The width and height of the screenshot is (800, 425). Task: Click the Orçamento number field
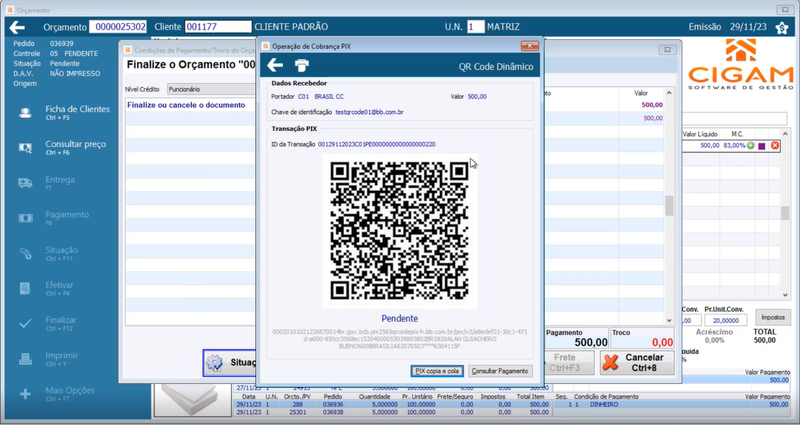118,27
